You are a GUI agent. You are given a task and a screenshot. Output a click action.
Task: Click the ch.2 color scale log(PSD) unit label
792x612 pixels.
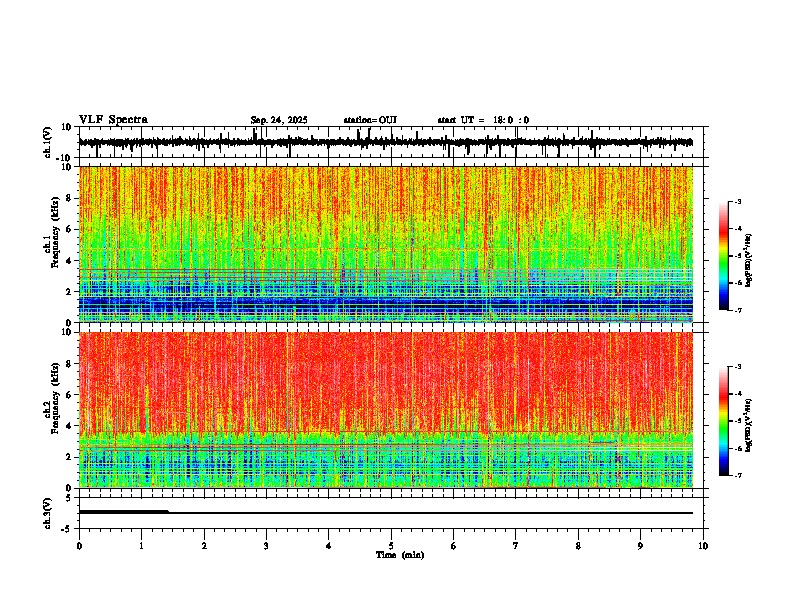click(x=749, y=425)
